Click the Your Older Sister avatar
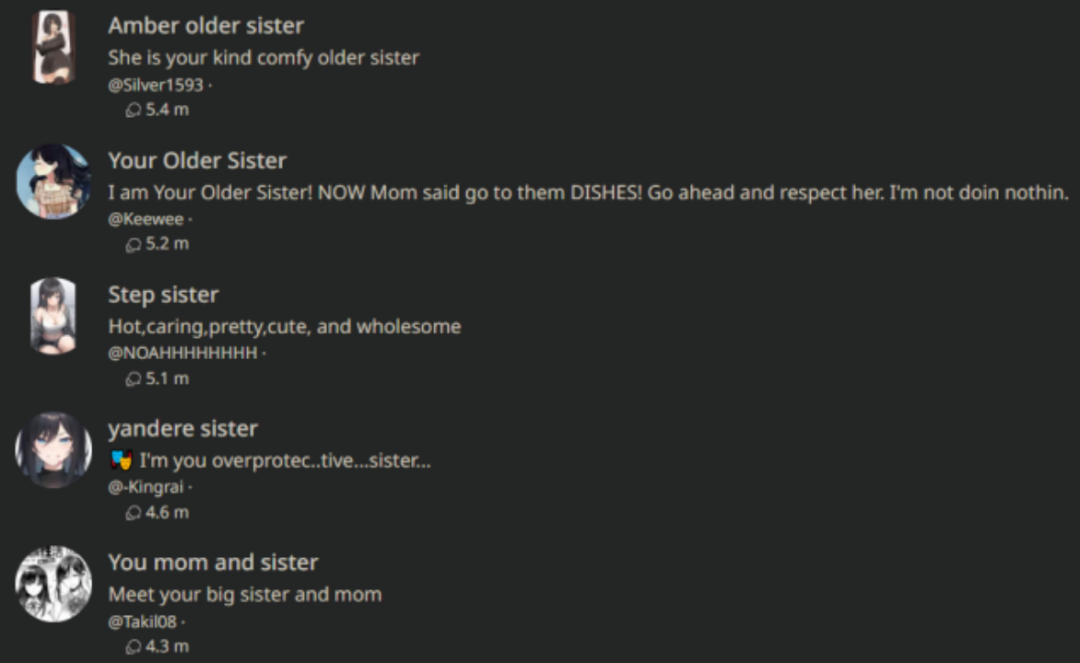Viewport: 1080px width, 663px height. pos(53,181)
